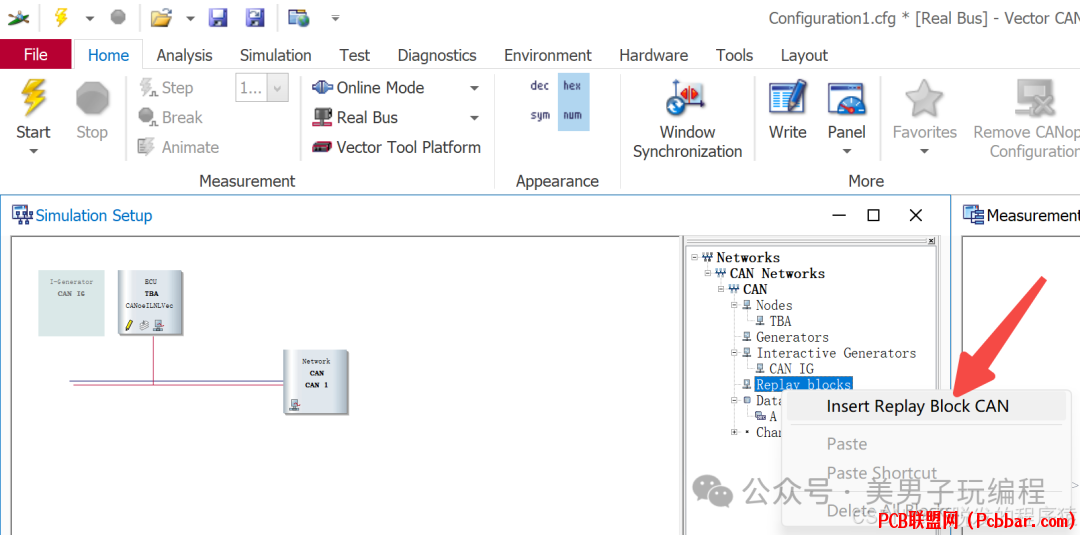Click the CANoe application logo icon
1080x535 pixels.
point(17,18)
